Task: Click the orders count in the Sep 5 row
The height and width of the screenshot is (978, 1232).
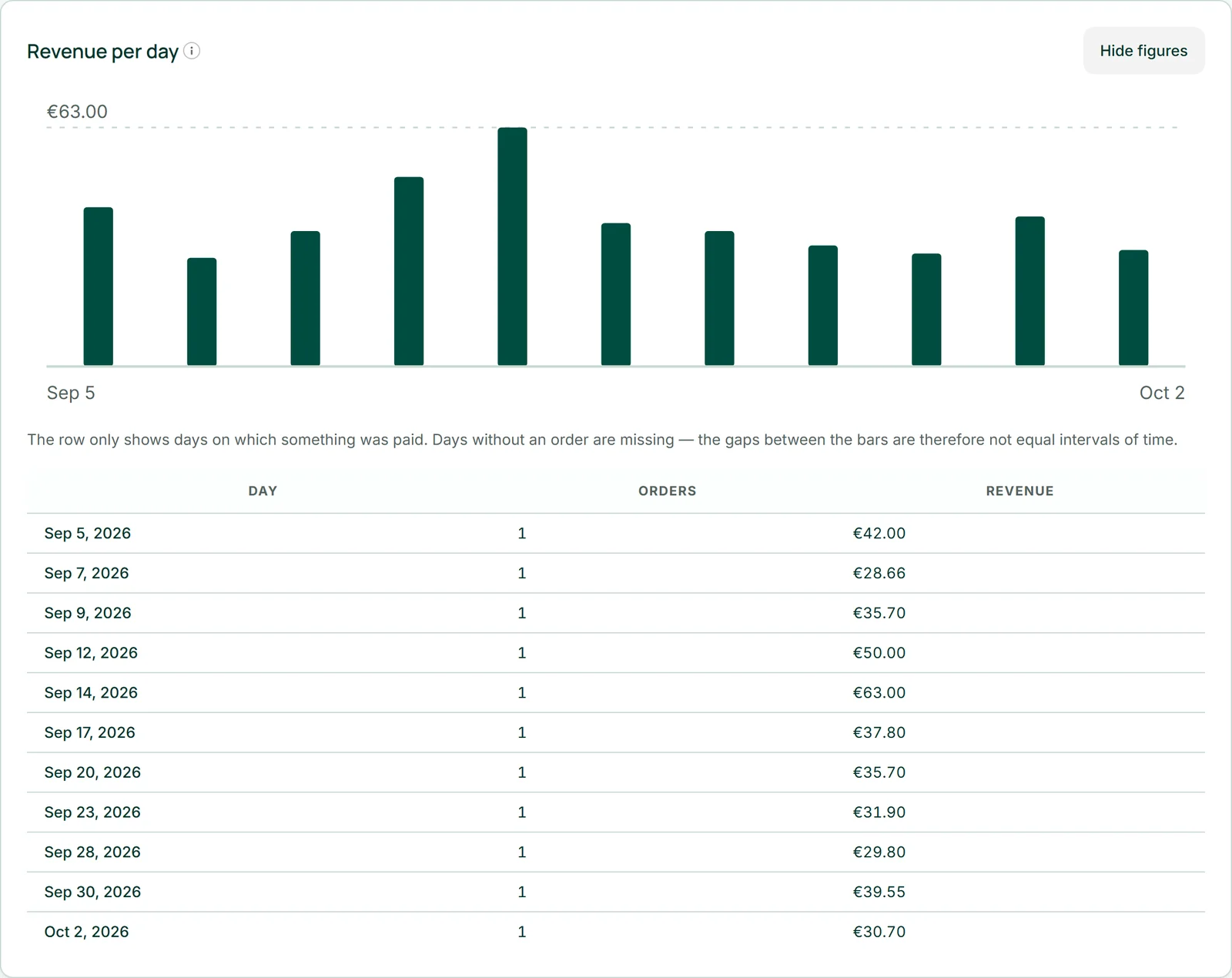Action: tap(522, 533)
